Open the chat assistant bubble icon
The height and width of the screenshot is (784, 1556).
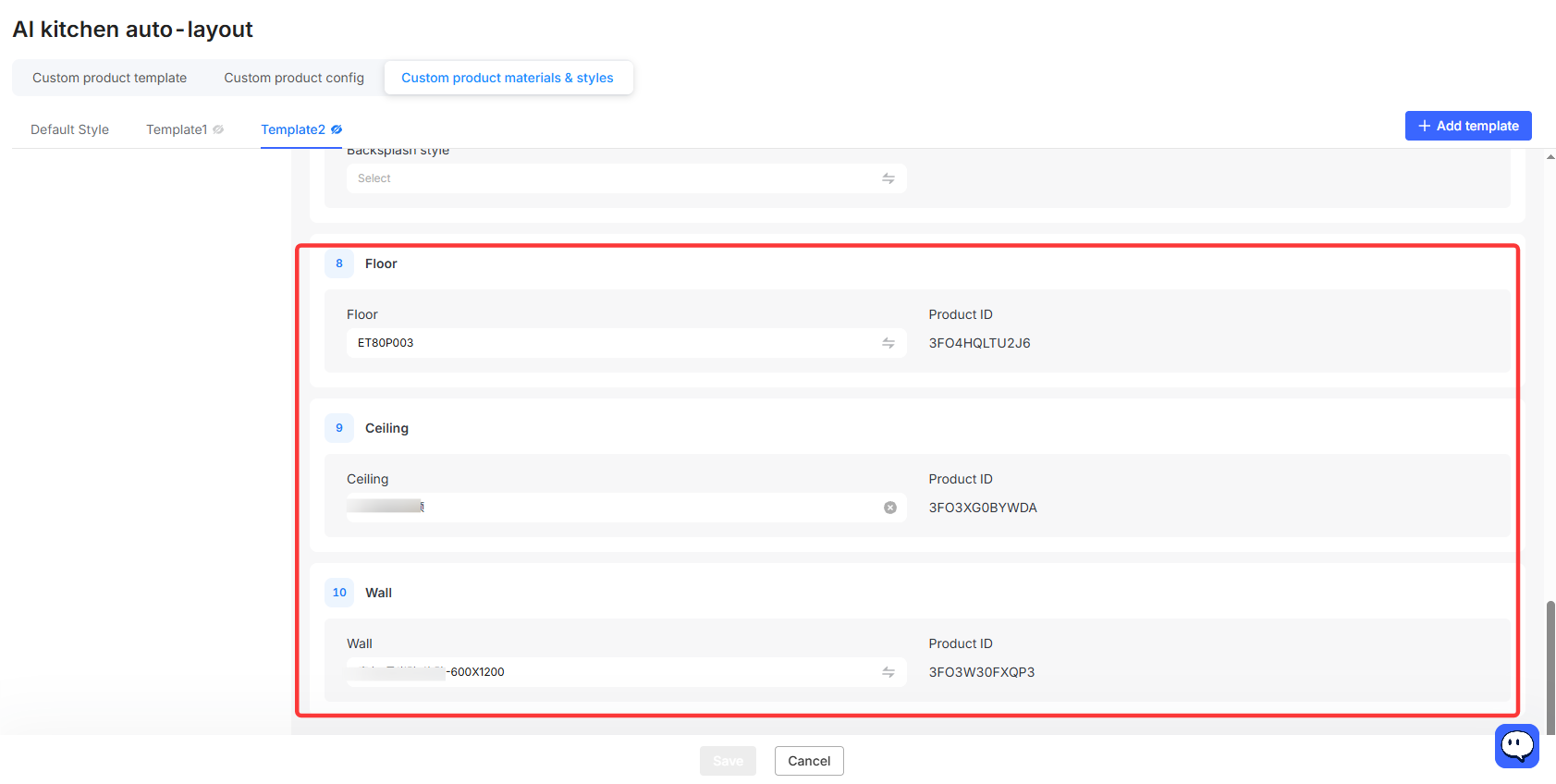1516,745
